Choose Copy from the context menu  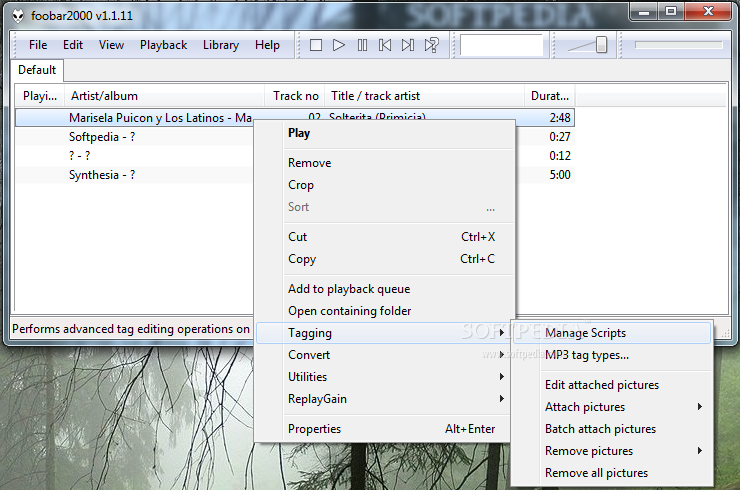coord(385,259)
